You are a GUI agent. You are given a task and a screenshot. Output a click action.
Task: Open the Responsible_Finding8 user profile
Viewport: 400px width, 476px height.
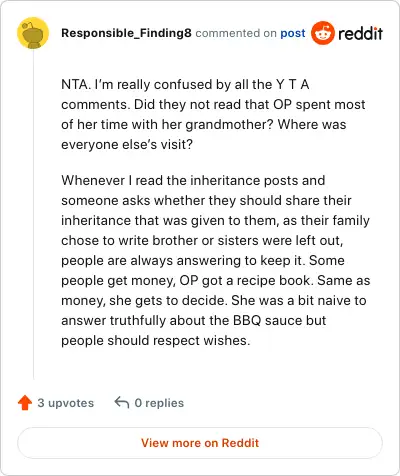(126, 33)
